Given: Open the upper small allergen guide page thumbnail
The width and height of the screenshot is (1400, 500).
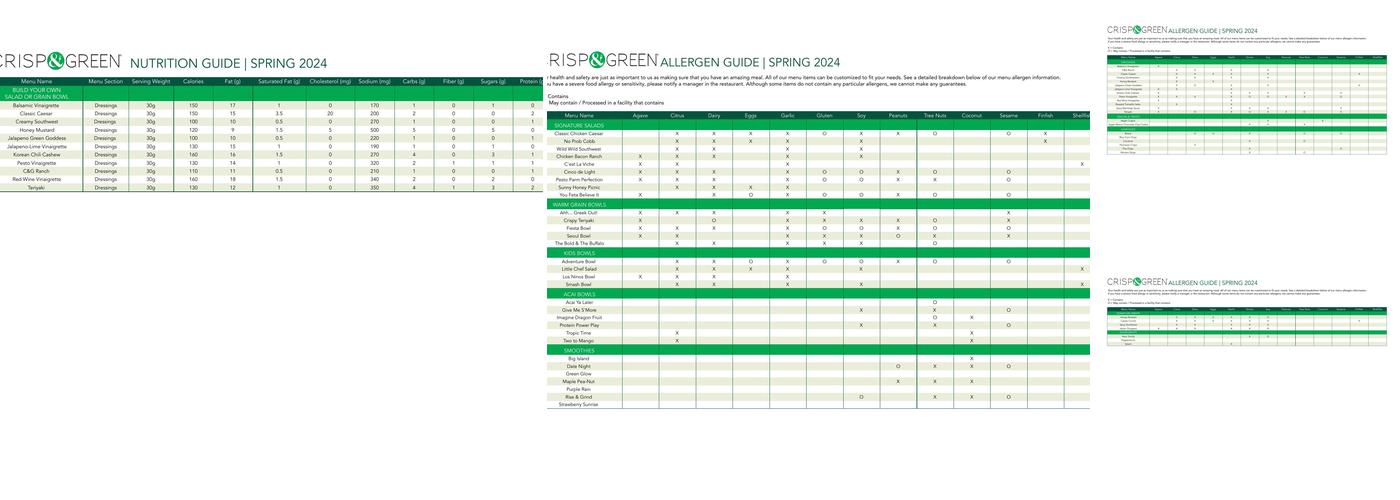Looking at the screenshot, I should [1247, 90].
